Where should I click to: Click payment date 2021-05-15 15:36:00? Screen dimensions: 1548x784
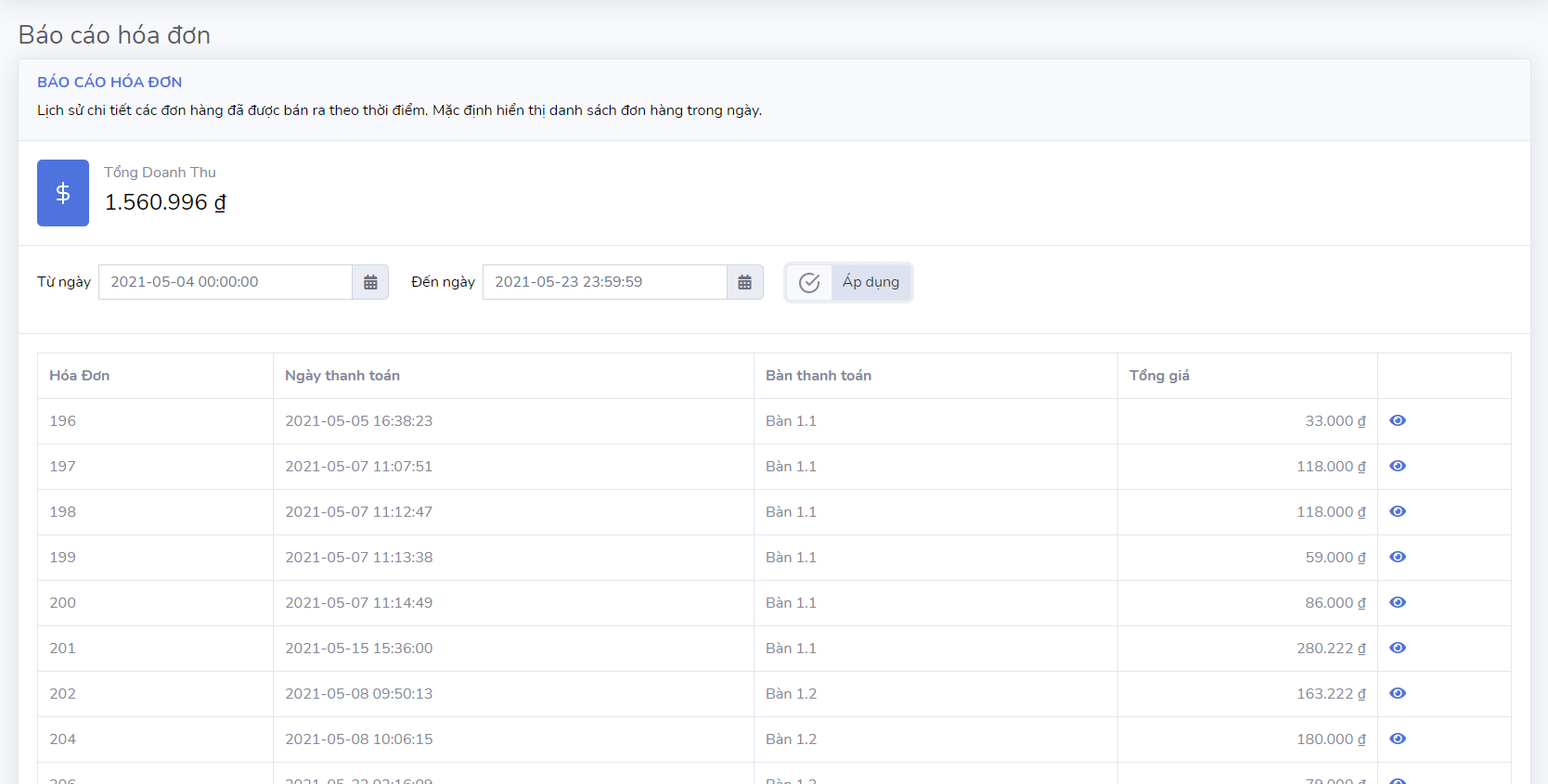(358, 649)
